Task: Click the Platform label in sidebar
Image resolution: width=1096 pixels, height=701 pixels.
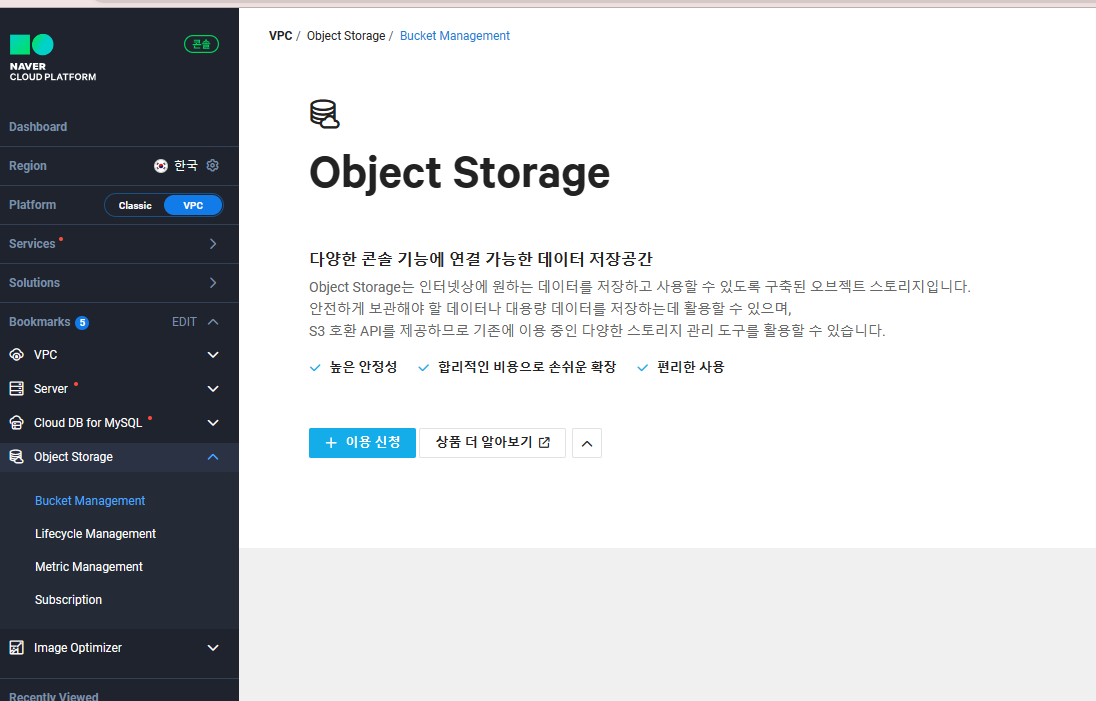Action: [33, 205]
